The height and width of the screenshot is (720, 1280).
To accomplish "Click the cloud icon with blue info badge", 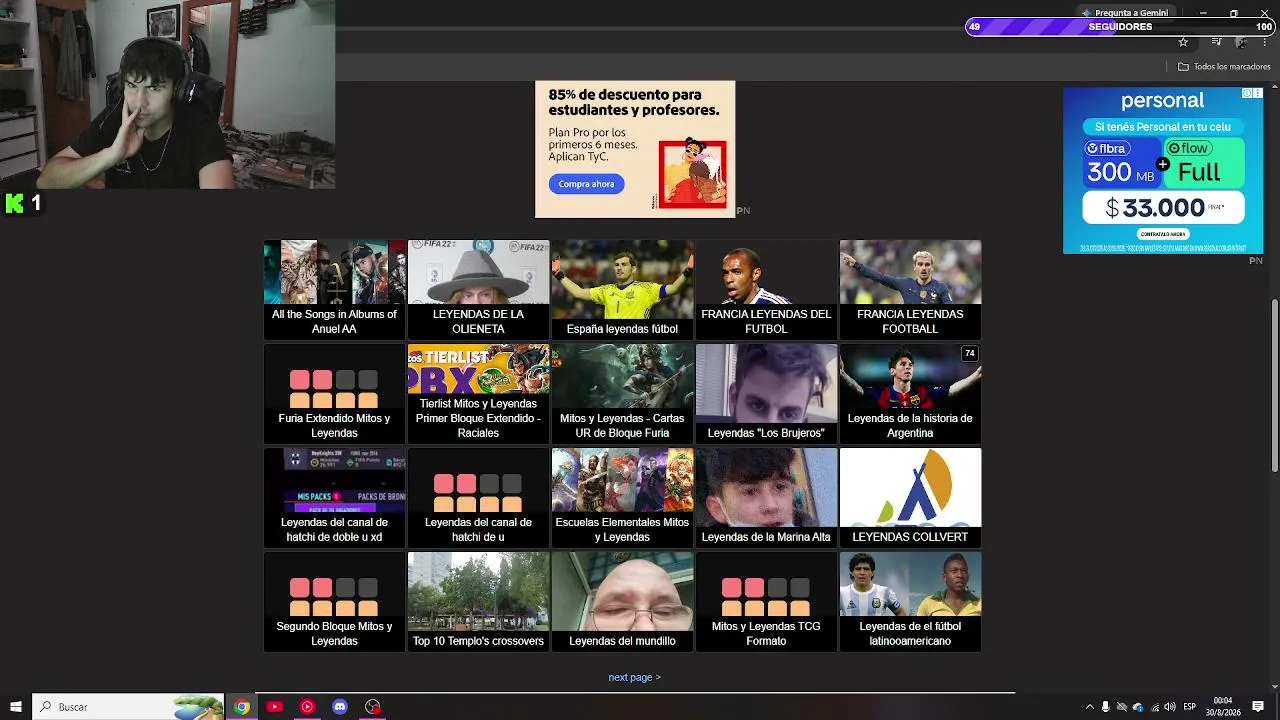I will [1137, 707].
